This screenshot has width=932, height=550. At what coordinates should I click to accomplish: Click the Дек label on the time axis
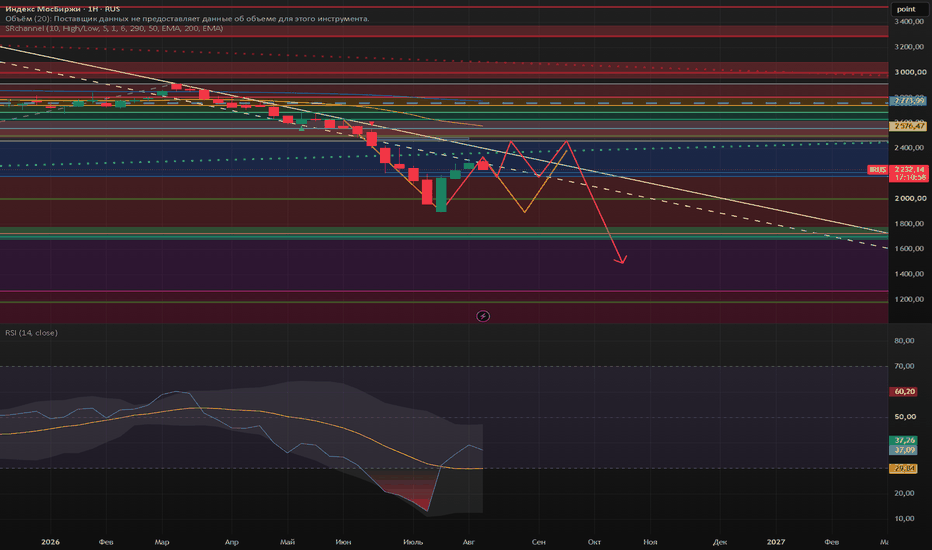[x=720, y=542]
